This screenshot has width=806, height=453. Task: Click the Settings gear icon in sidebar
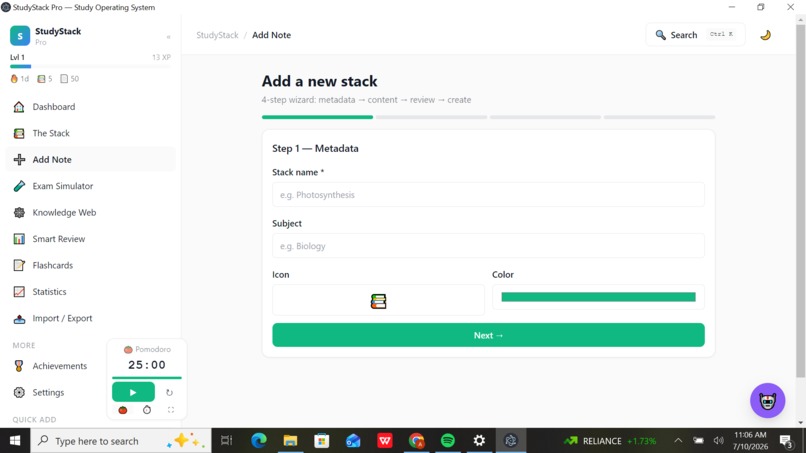(19, 392)
